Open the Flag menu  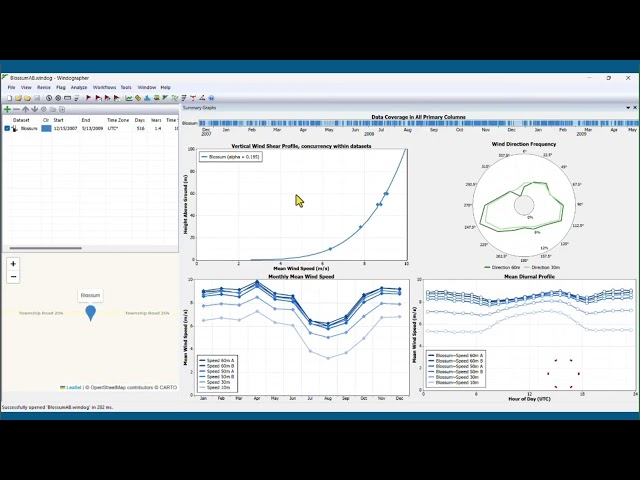(x=61, y=87)
